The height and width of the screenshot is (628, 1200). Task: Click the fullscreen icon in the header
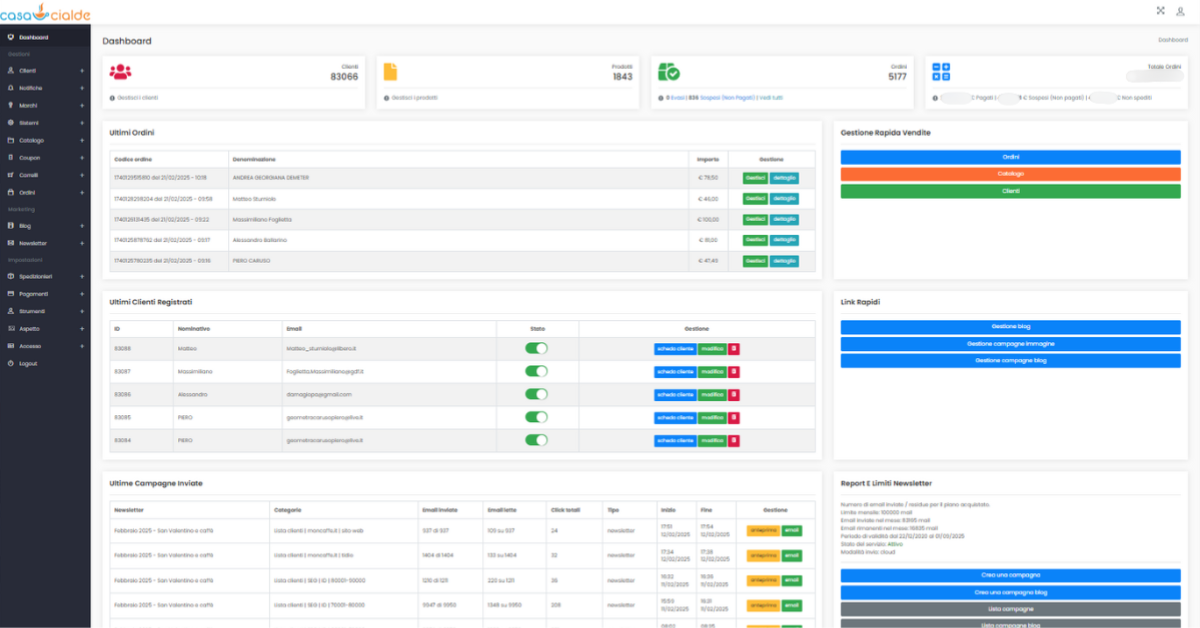click(1161, 11)
